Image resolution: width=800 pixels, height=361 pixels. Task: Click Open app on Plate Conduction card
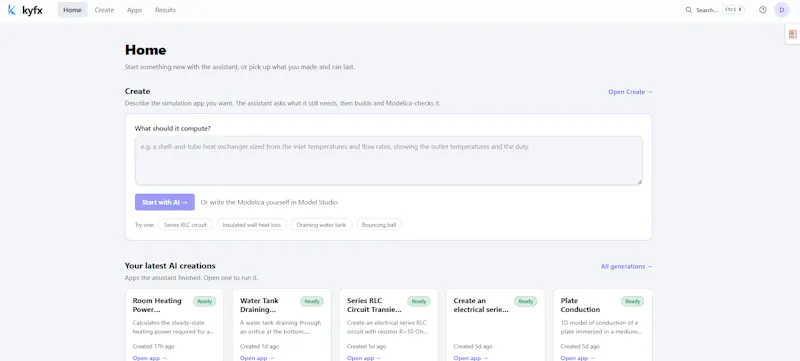tap(578, 358)
